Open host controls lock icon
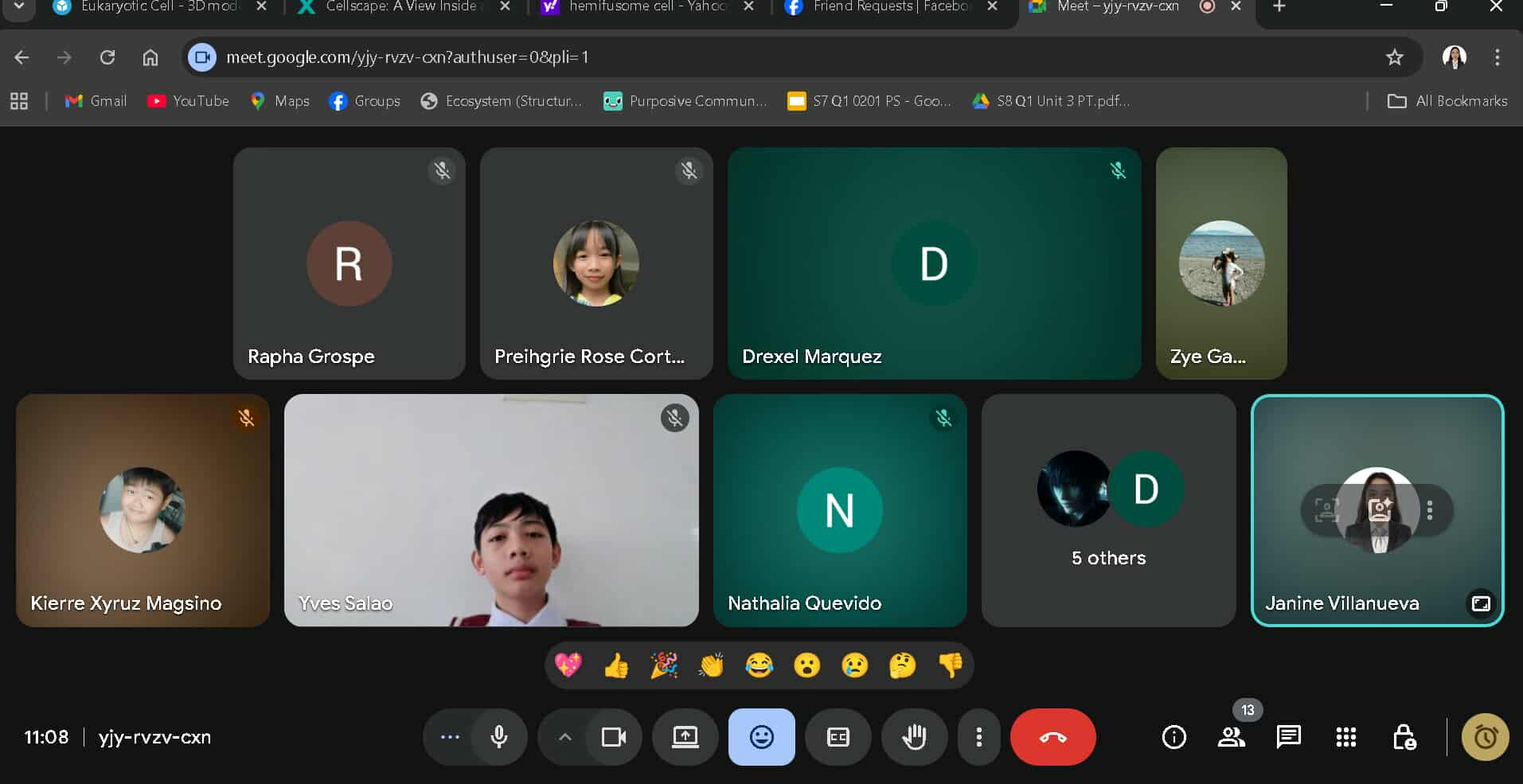The width and height of the screenshot is (1523, 784). click(1404, 737)
